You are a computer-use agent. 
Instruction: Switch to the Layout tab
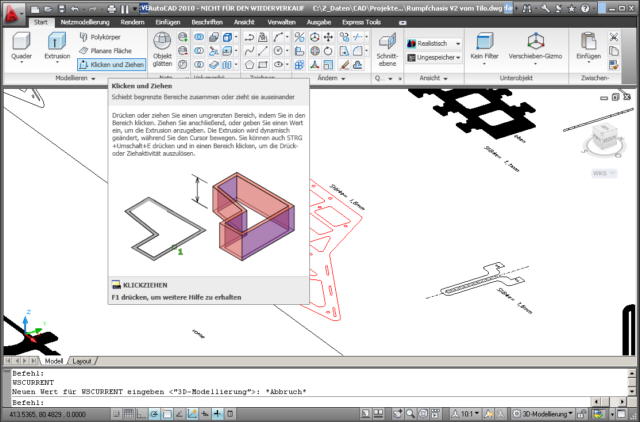[82, 361]
